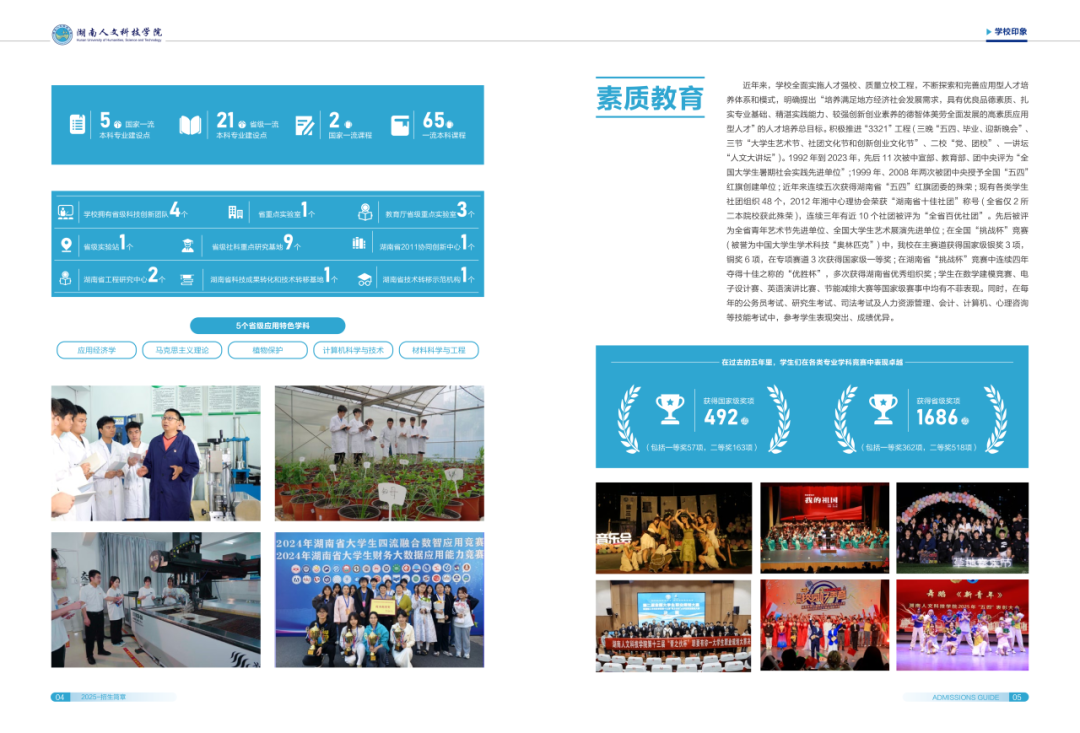Click the 材料科学与工程 discipline tag
The width and height of the screenshot is (1080, 733).
click(438, 350)
